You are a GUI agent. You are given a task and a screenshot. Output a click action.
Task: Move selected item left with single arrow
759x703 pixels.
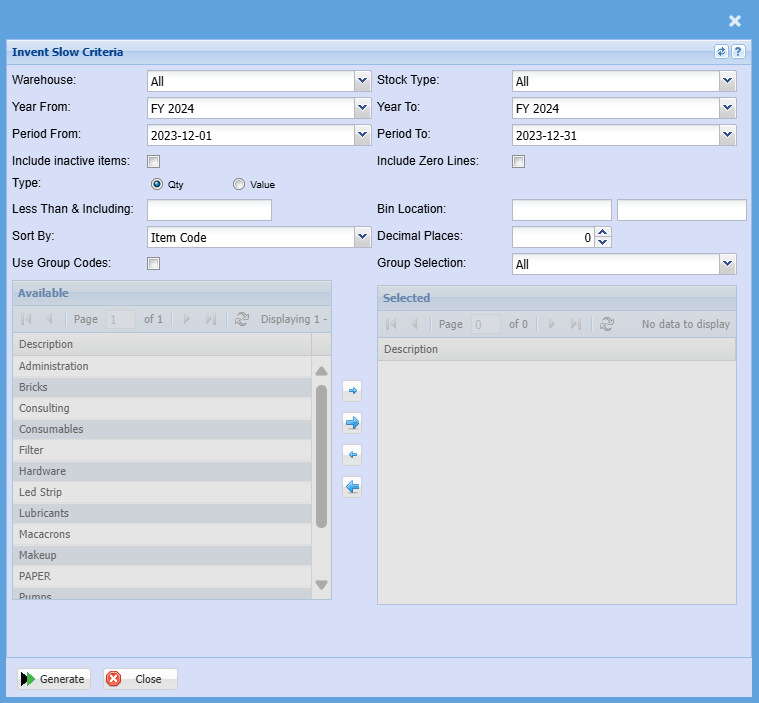(x=352, y=455)
